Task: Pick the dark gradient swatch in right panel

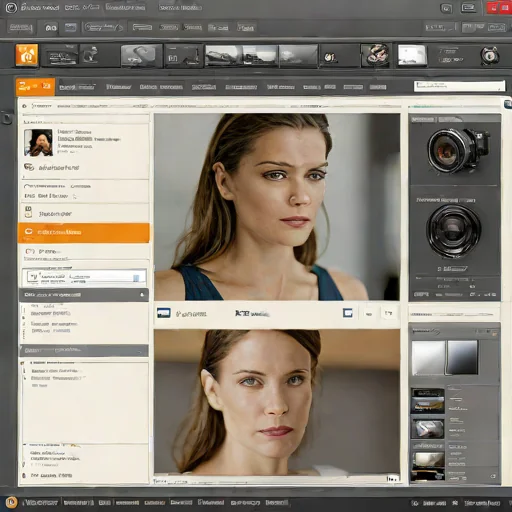Action: (x=462, y=357)
